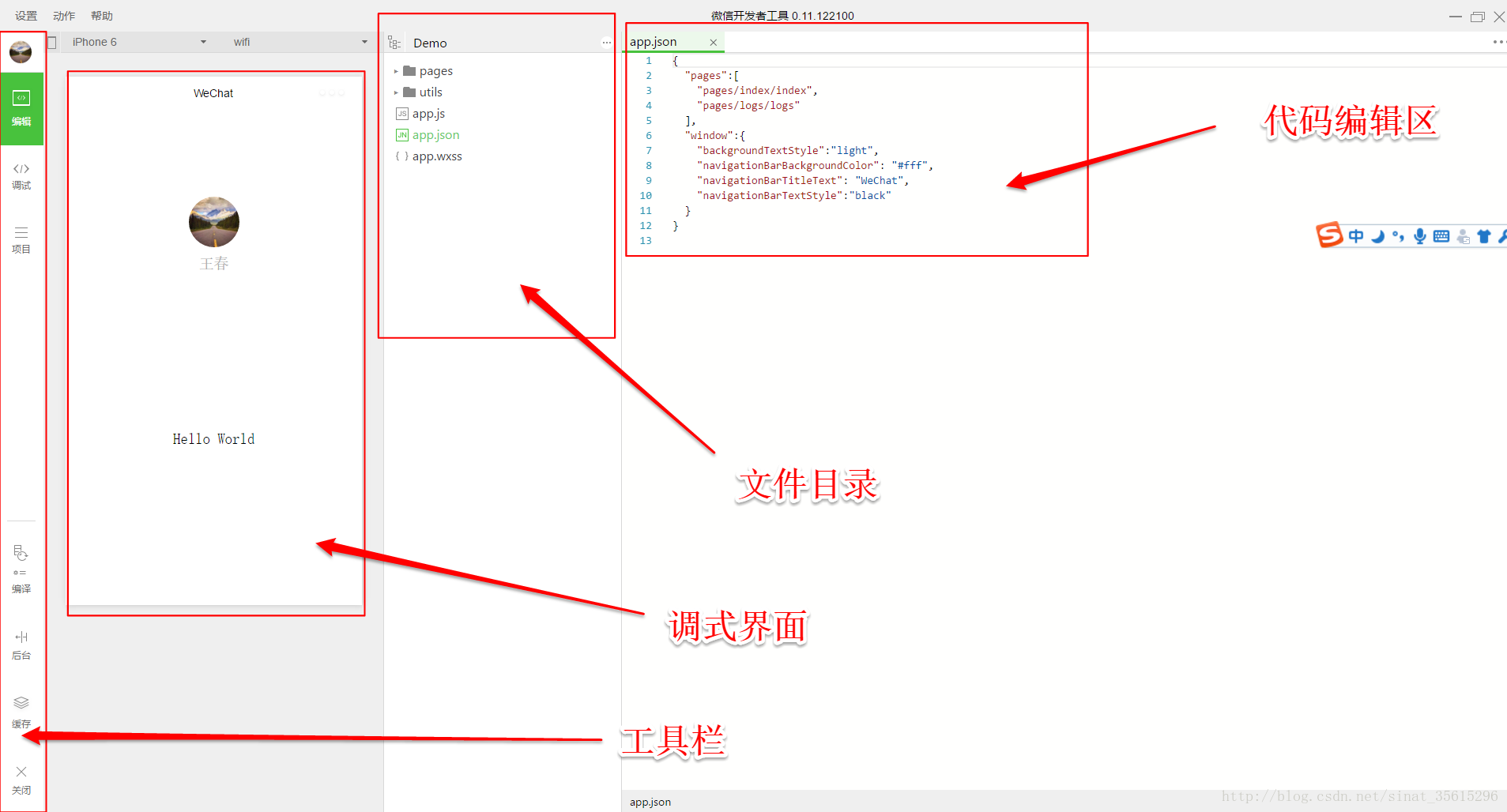Start Sogou voice input microphone
The width and height of the screenshot is (1507, 812).
pyautogui.click(x=1420, y=235)
